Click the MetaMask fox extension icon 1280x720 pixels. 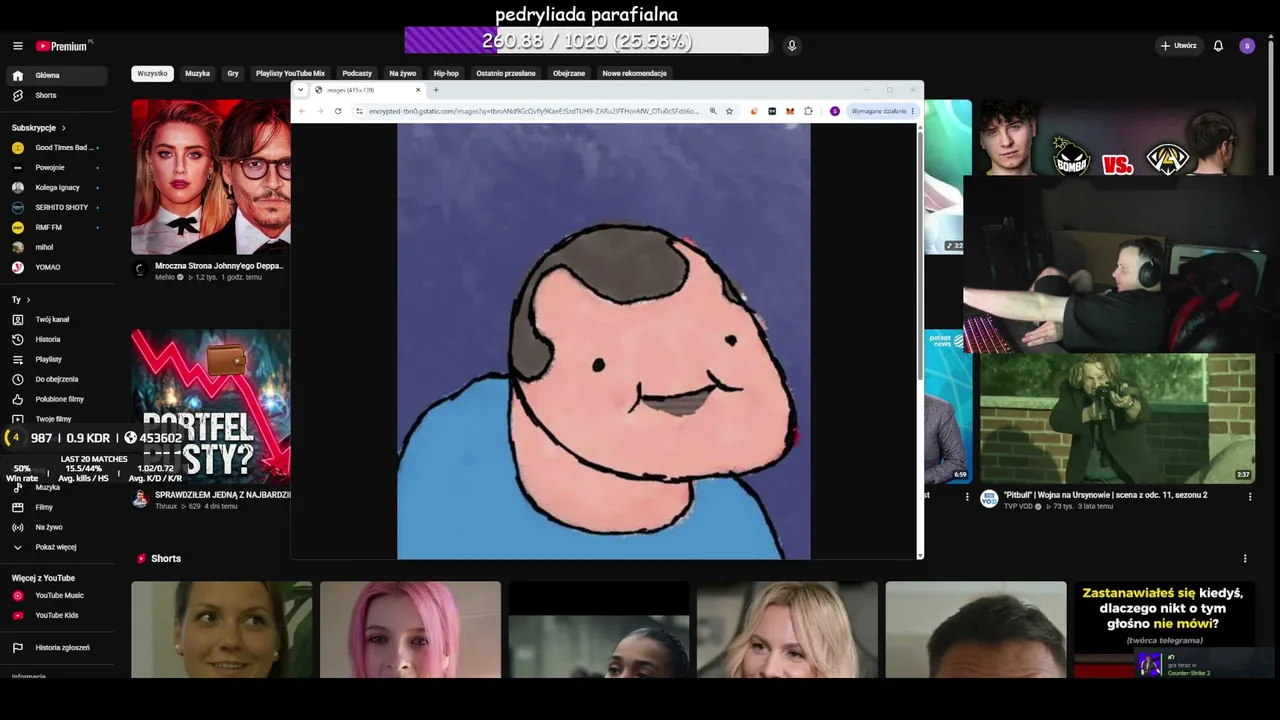pyautogui.click(x=790, y=111)
